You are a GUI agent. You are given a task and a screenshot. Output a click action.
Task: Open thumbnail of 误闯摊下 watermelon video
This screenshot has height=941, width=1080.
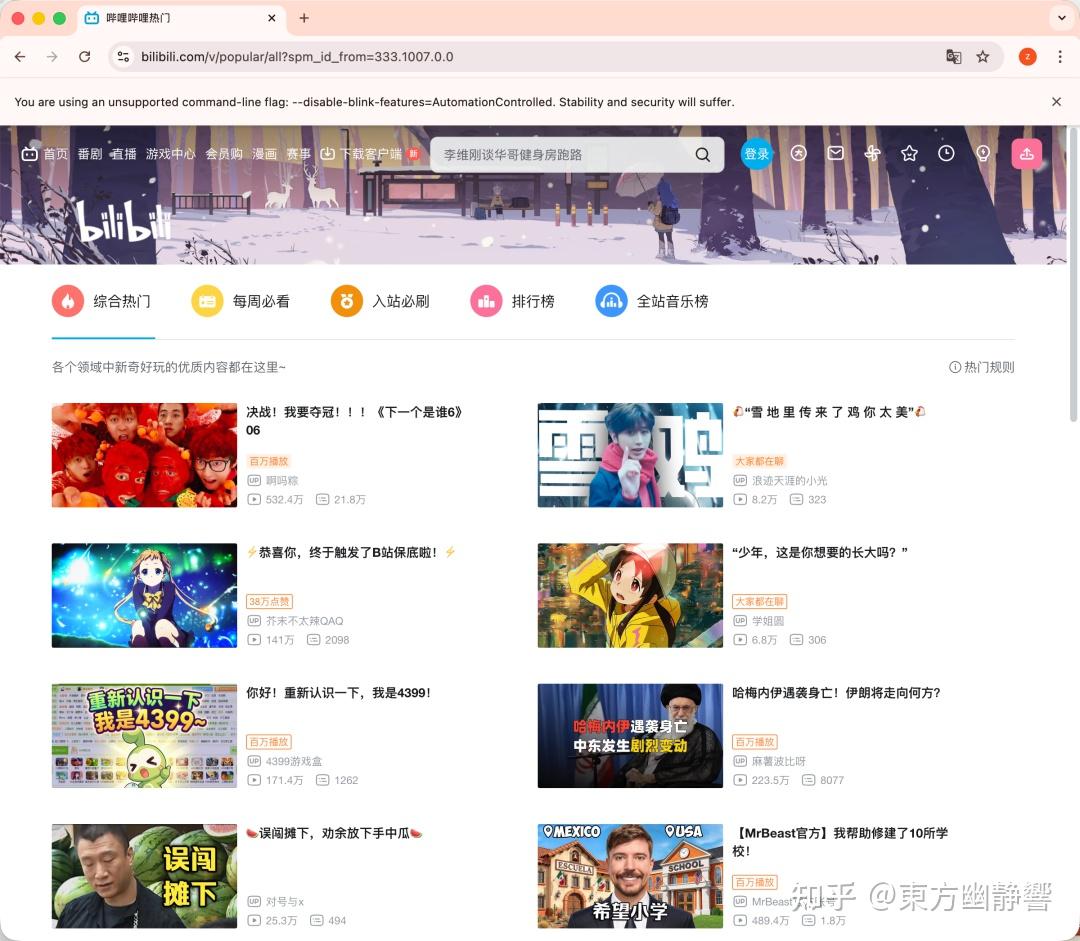[x=144, y=876]
